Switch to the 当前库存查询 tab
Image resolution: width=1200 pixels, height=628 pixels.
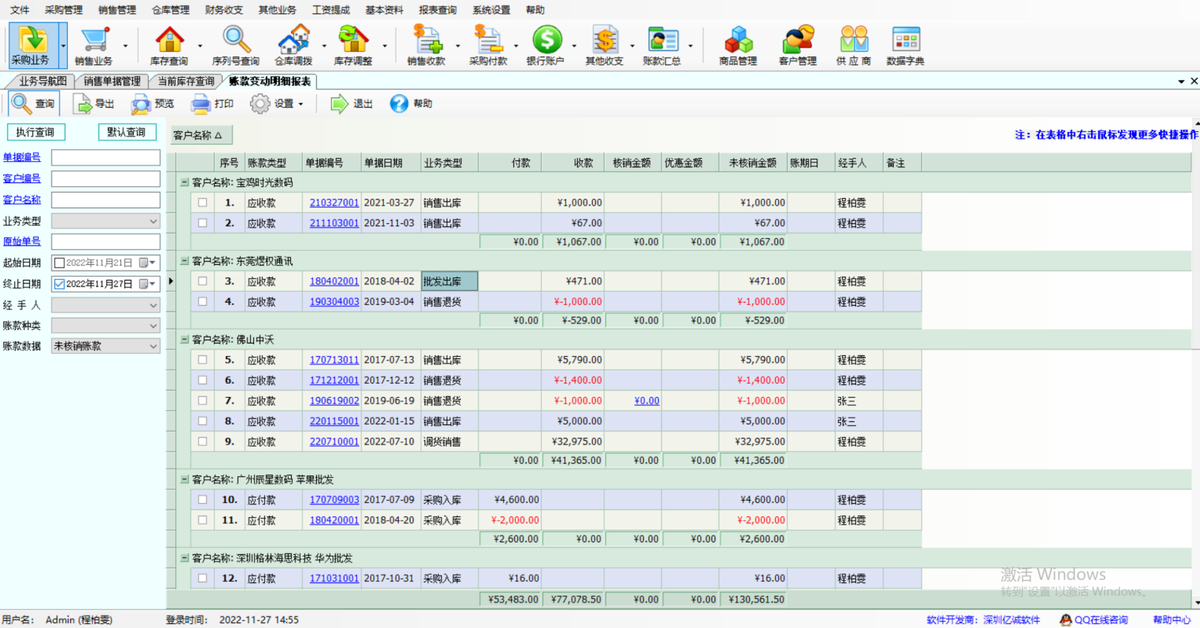(x=186, y=81)
